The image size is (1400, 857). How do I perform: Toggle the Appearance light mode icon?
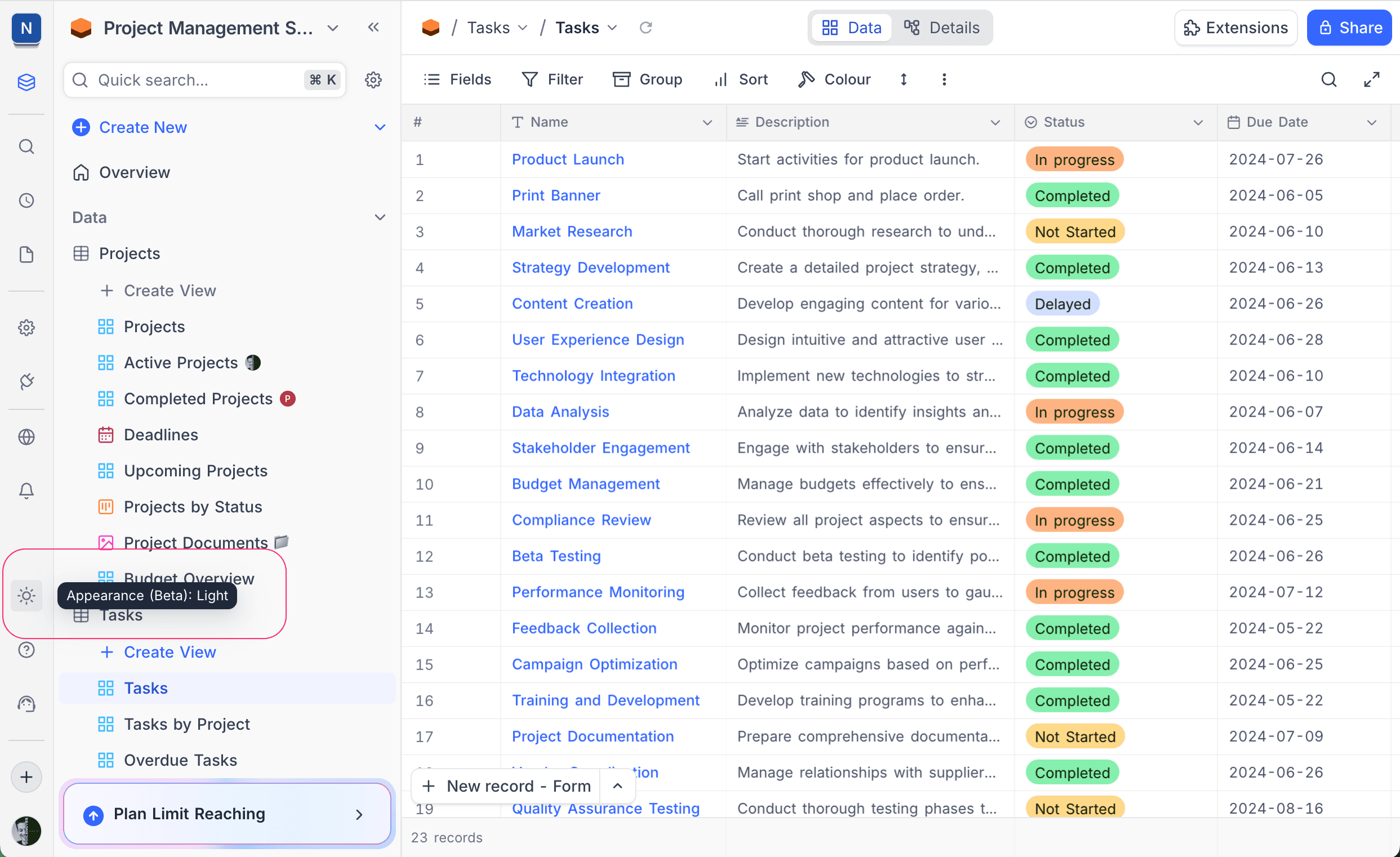coord(26,595)
